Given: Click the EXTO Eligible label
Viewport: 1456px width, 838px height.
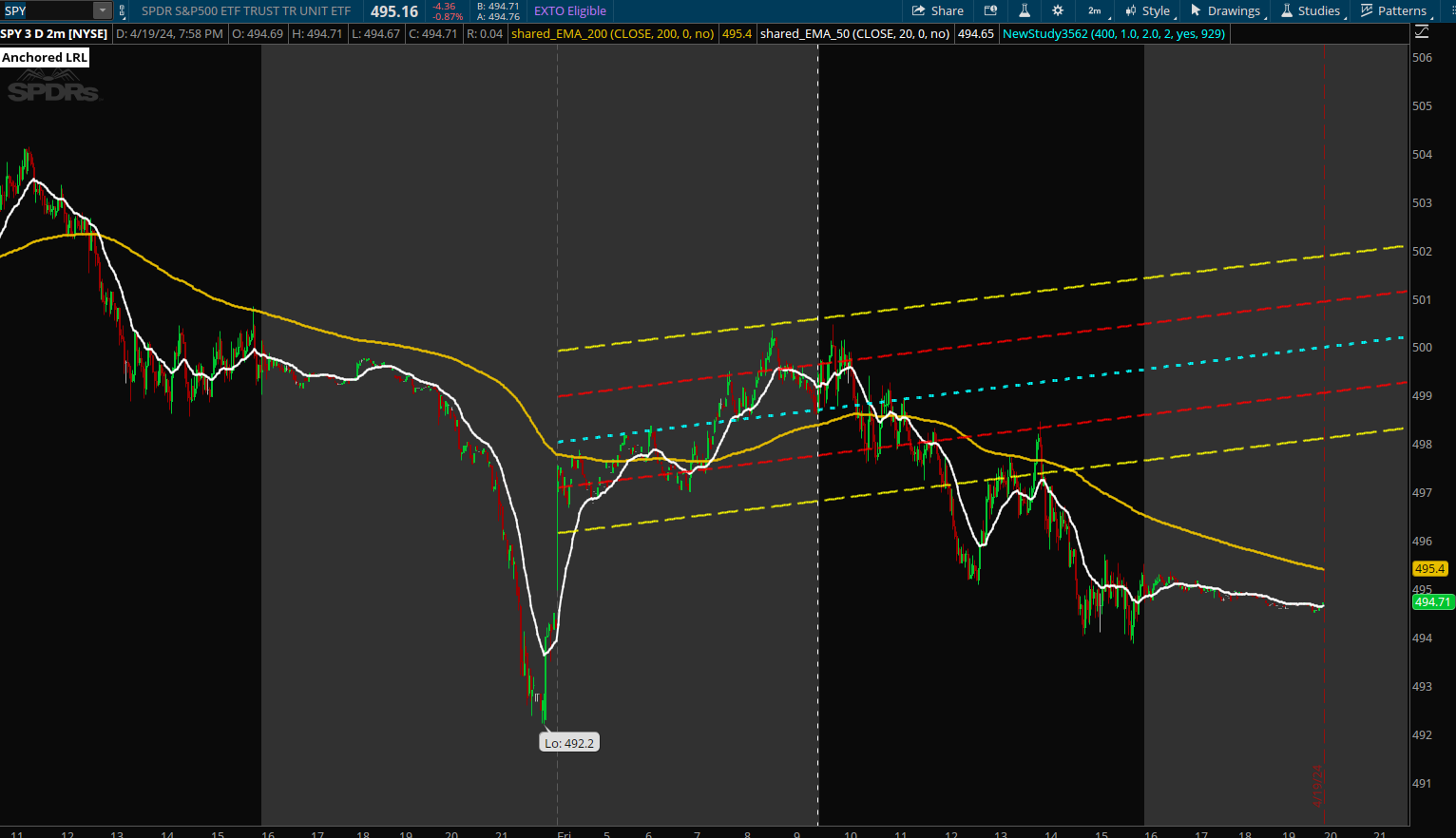Looking at the screenshot, I should 570,11.
